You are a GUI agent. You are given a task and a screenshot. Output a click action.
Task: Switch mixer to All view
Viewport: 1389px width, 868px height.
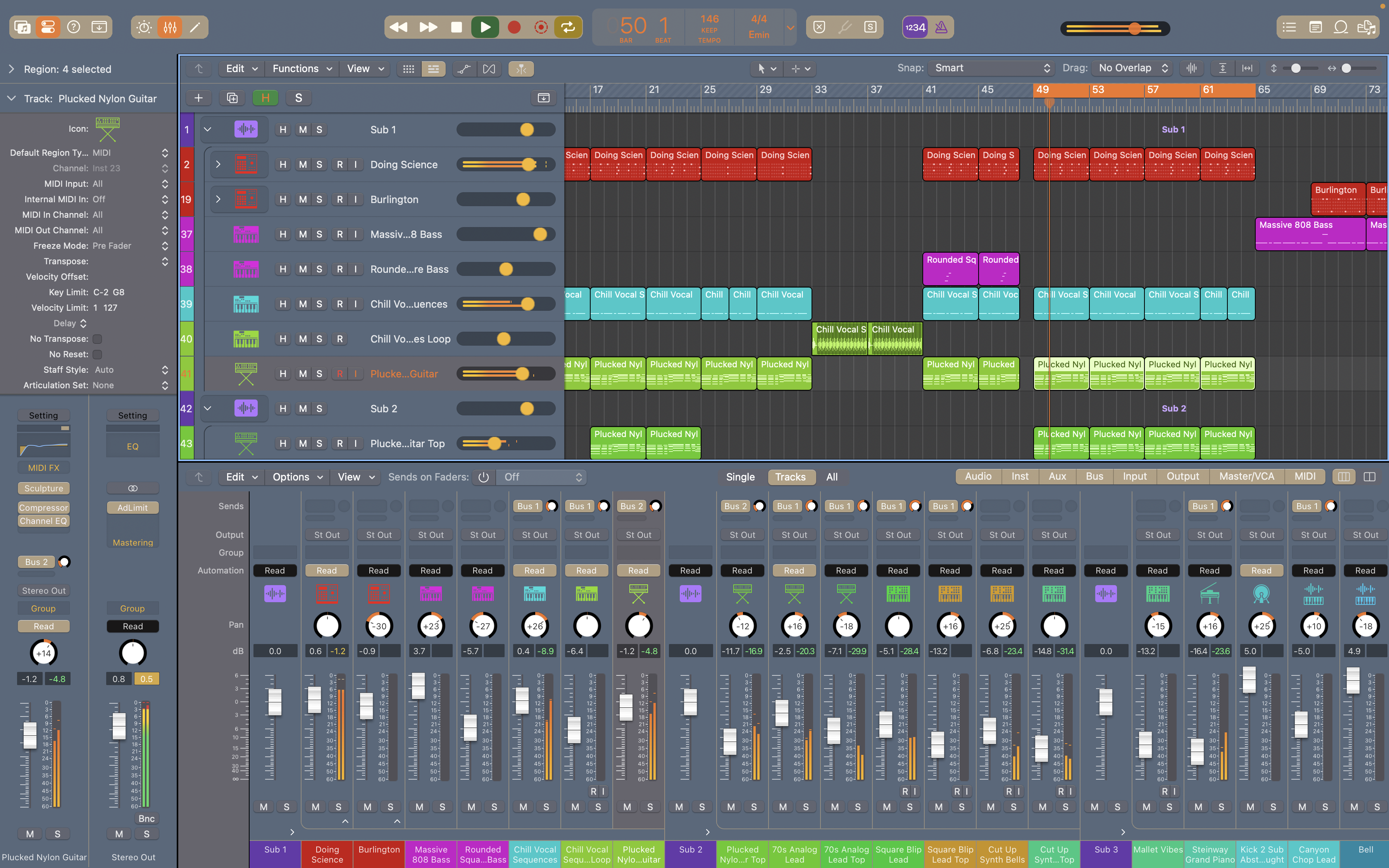(832, 477)
